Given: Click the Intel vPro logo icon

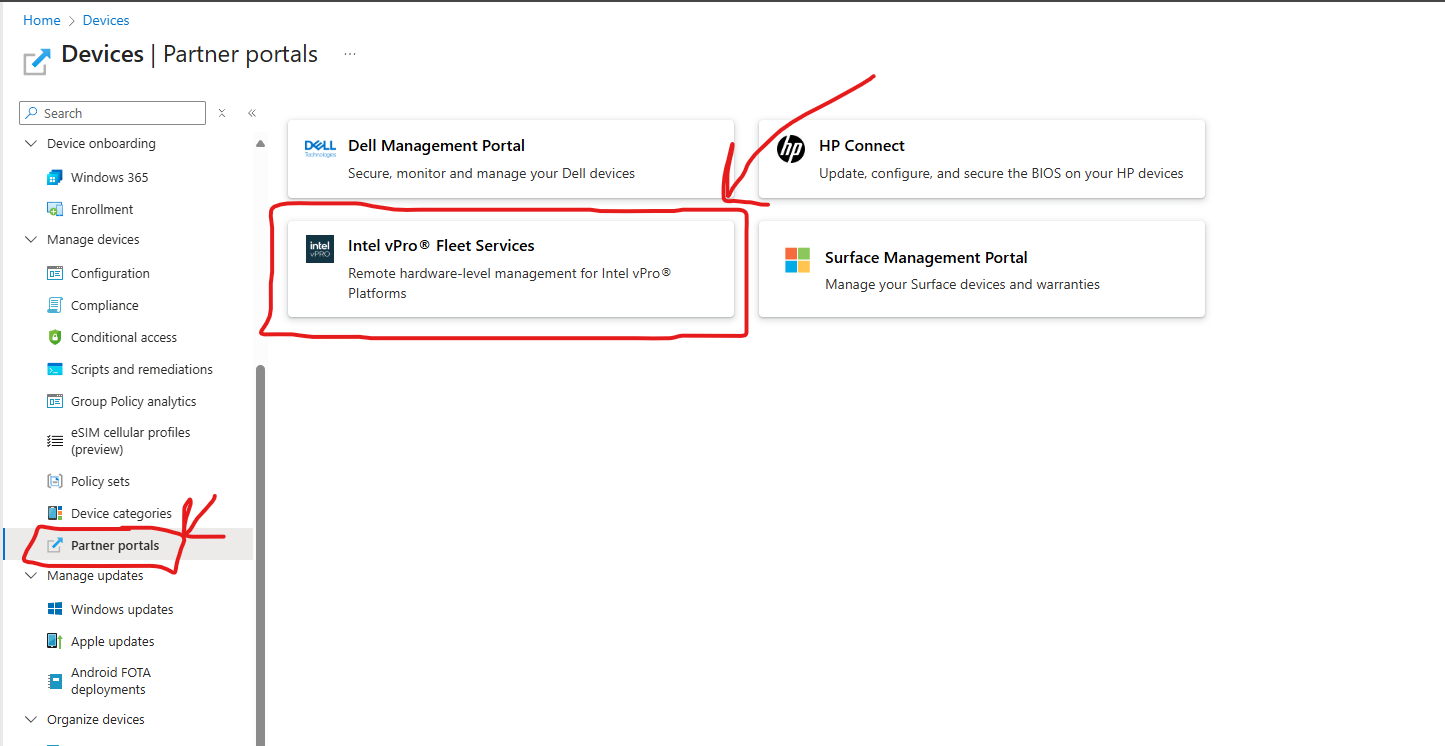Looking at the screenshot, I should 320,249.
